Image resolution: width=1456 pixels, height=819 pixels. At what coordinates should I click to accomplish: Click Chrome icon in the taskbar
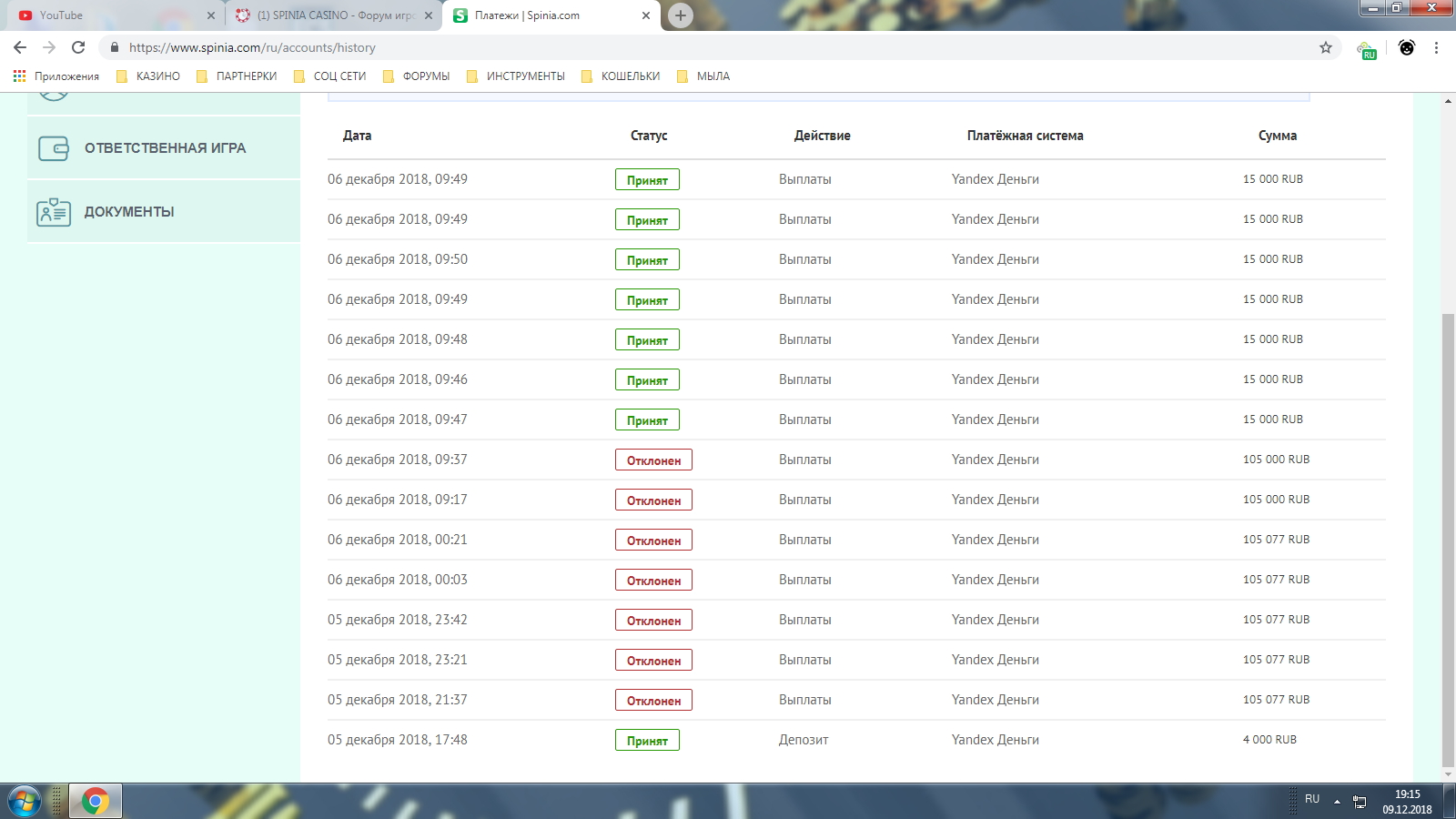[95, 802]
